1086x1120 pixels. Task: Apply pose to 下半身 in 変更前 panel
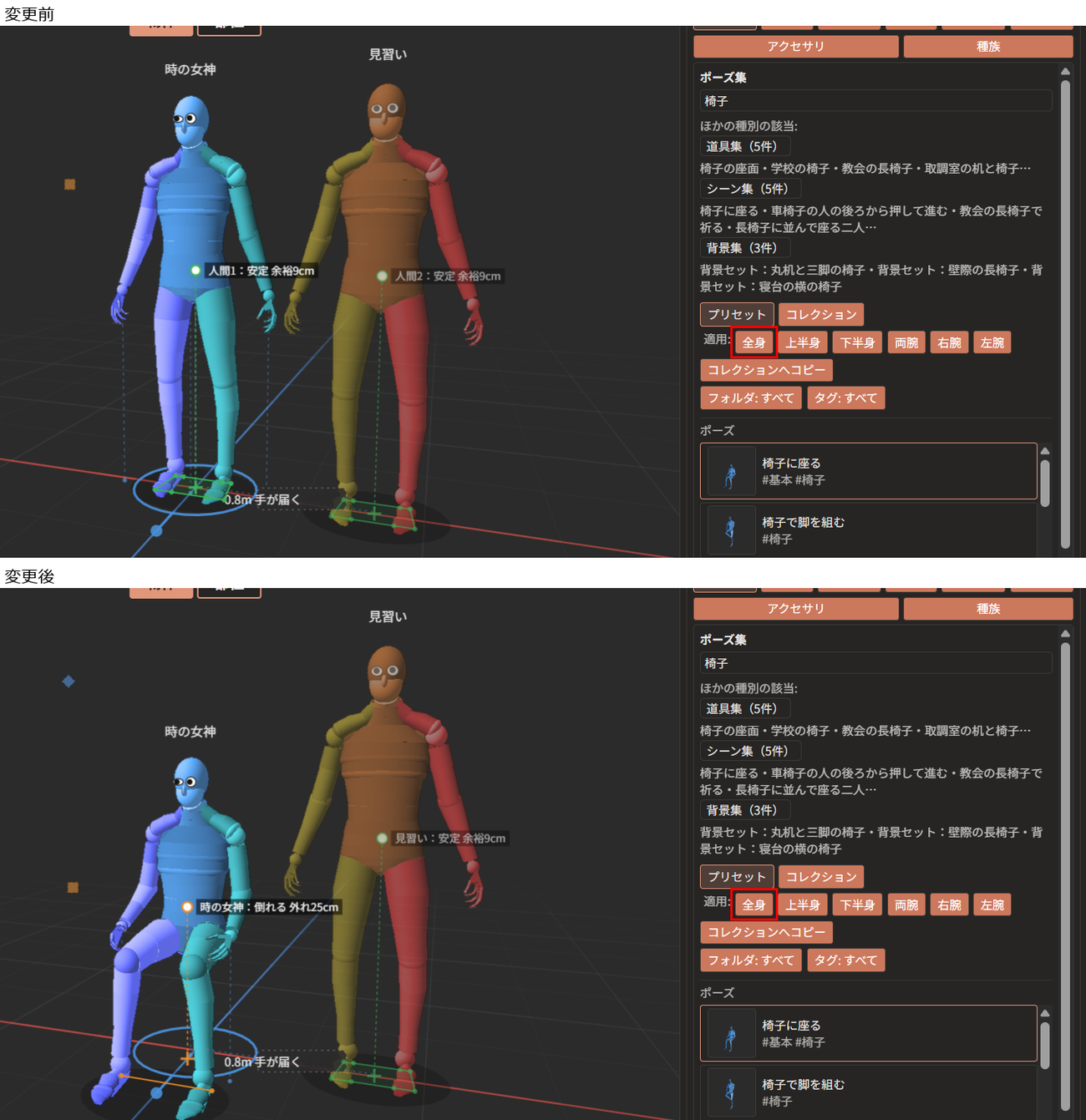[858, 342]
